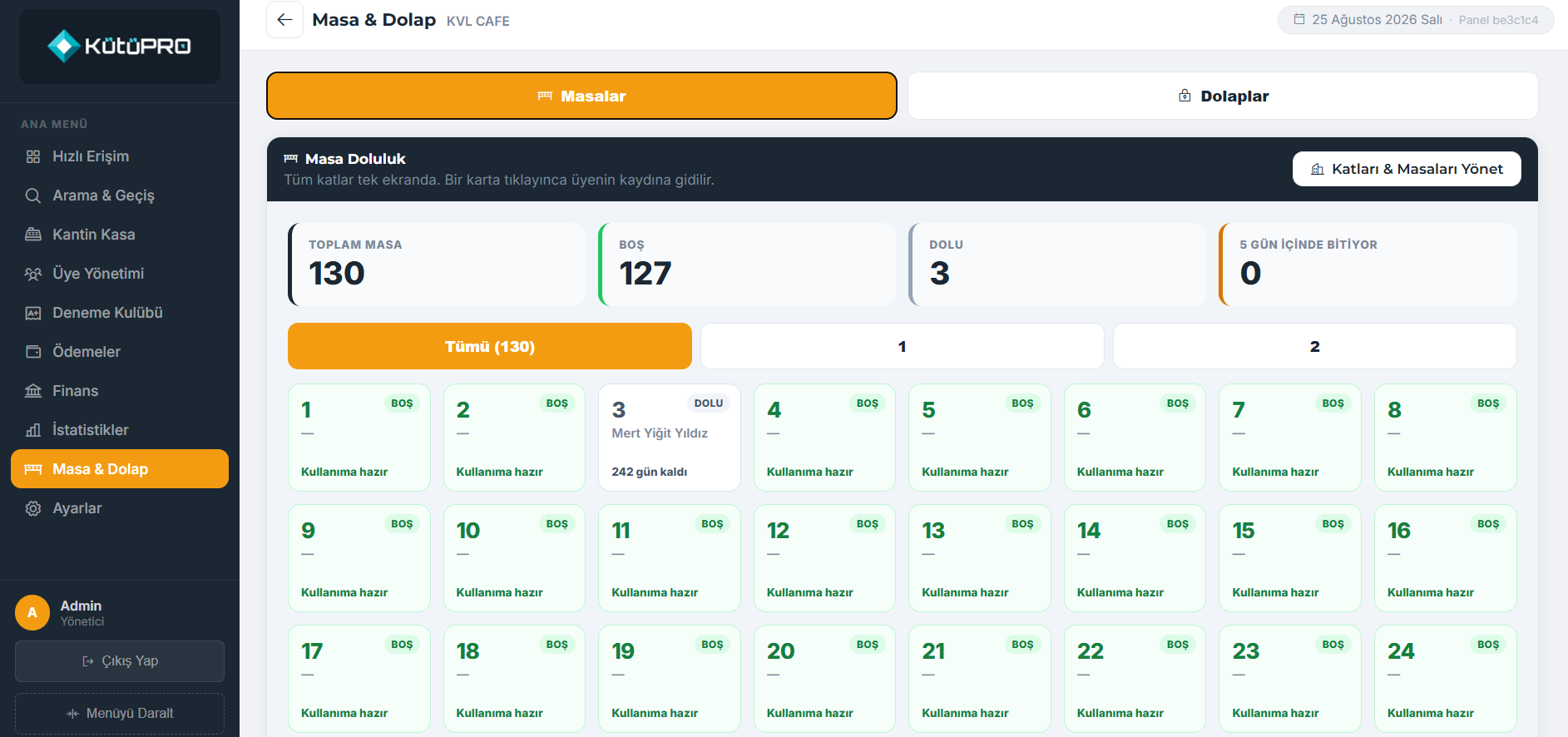Click the Ödemeler card icon
The width and height of the screenshot is (1568, 737).
coord(33,352)
